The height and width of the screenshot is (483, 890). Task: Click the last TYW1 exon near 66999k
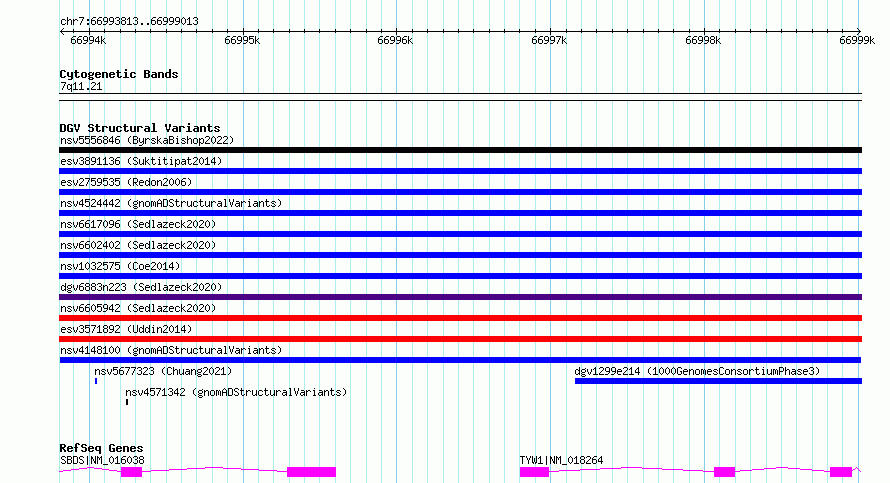[x=841, y=472]
